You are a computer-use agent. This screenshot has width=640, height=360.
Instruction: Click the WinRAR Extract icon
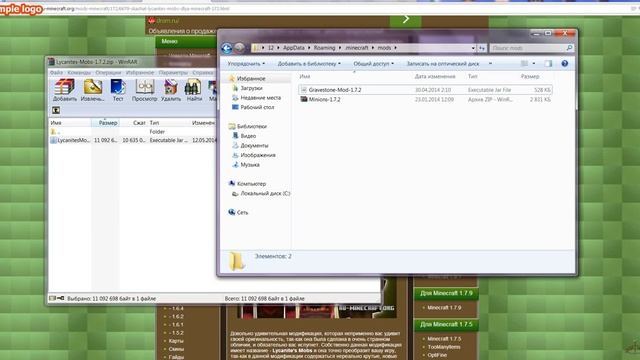click(93, 87)
